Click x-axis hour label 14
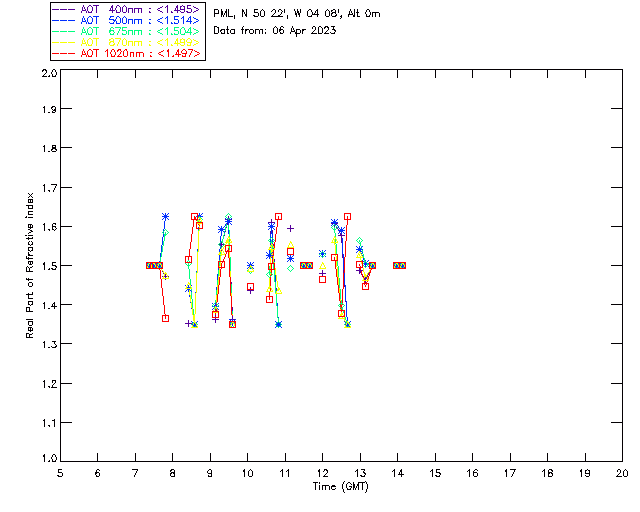 pos(398,473)
